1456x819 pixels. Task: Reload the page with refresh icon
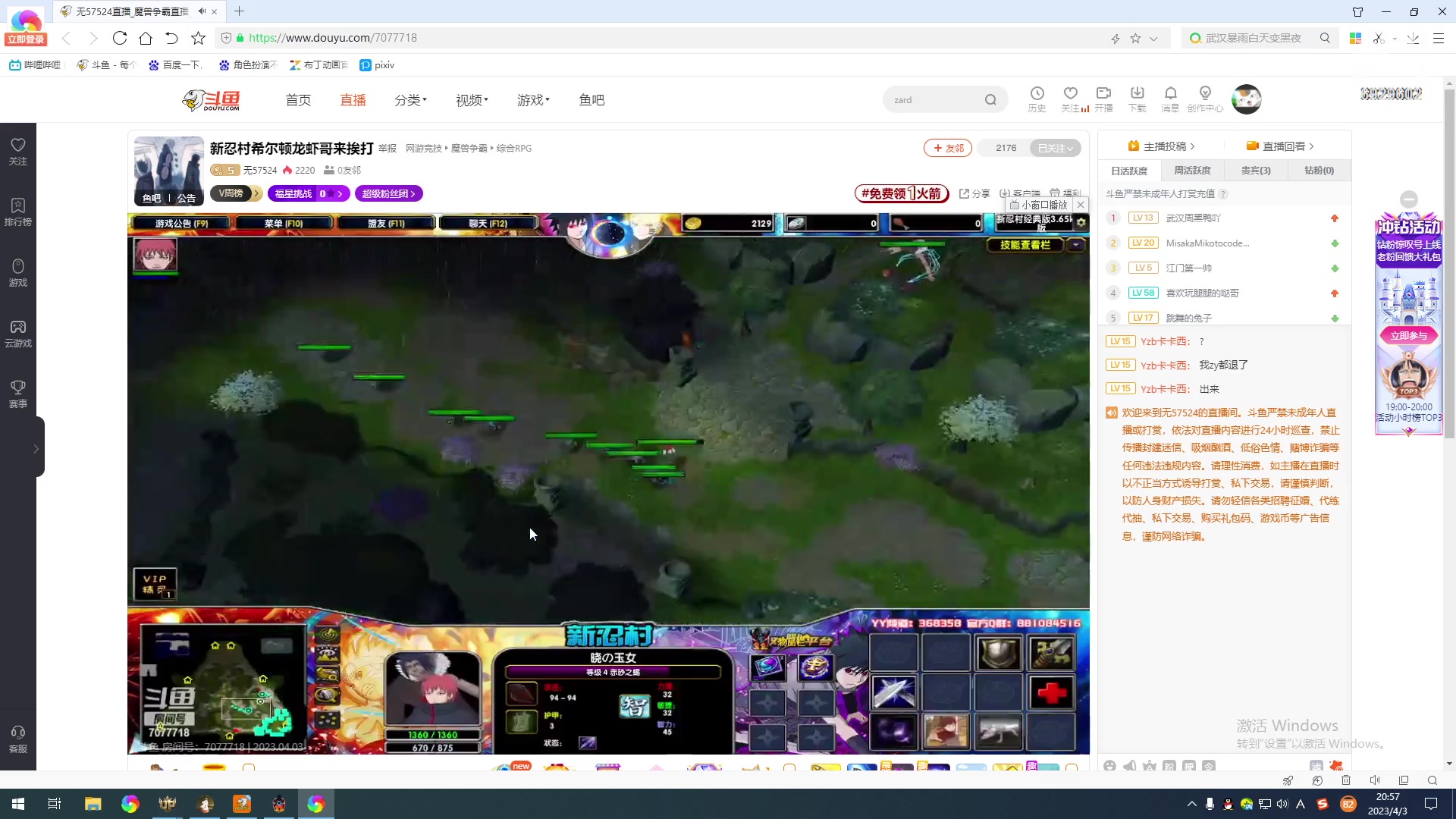[119, 38]
